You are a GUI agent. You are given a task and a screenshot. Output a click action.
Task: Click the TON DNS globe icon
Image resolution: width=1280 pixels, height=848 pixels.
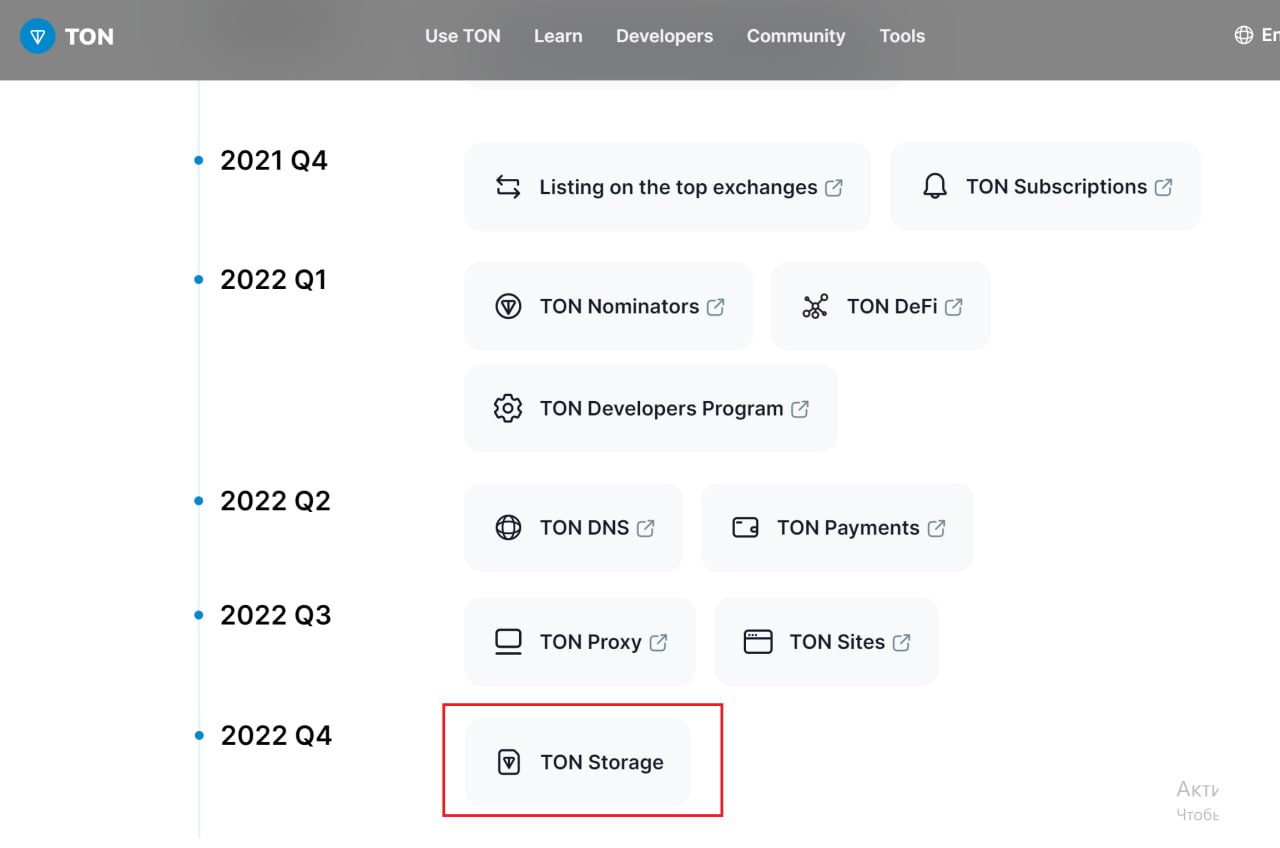[508, 528]
